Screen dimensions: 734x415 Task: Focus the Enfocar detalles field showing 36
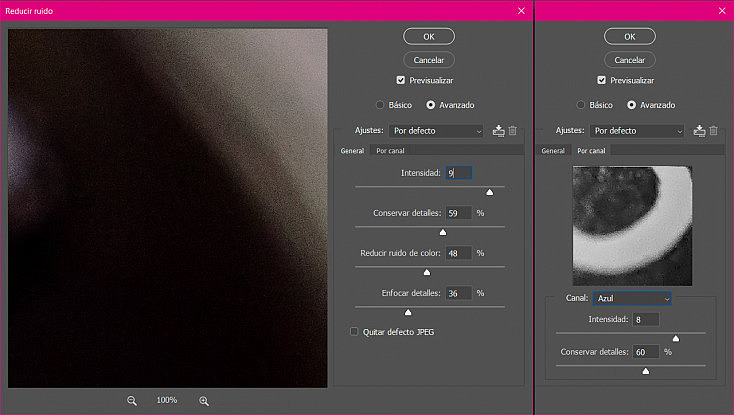(459, 293)
